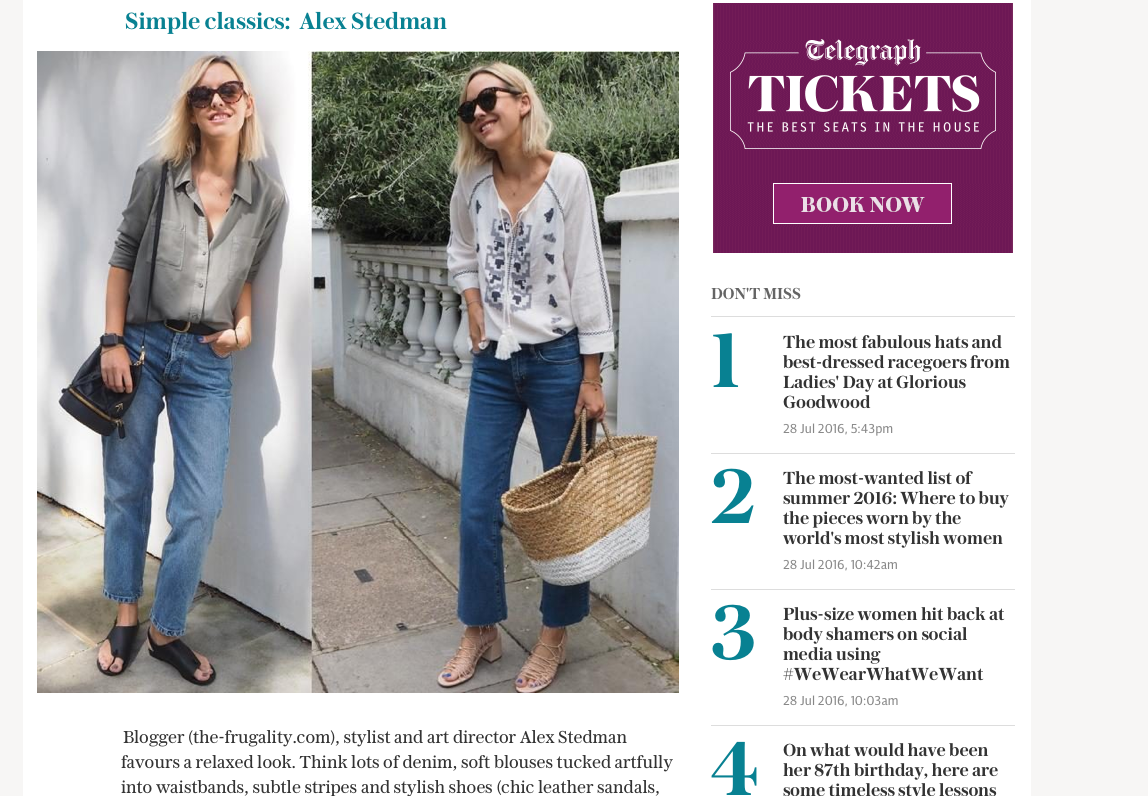Click THE BEST SEATS IN THE HOUSE tagline
Image resolution: width=1148 pixels, height=796 pixels.
click(863, 127)
